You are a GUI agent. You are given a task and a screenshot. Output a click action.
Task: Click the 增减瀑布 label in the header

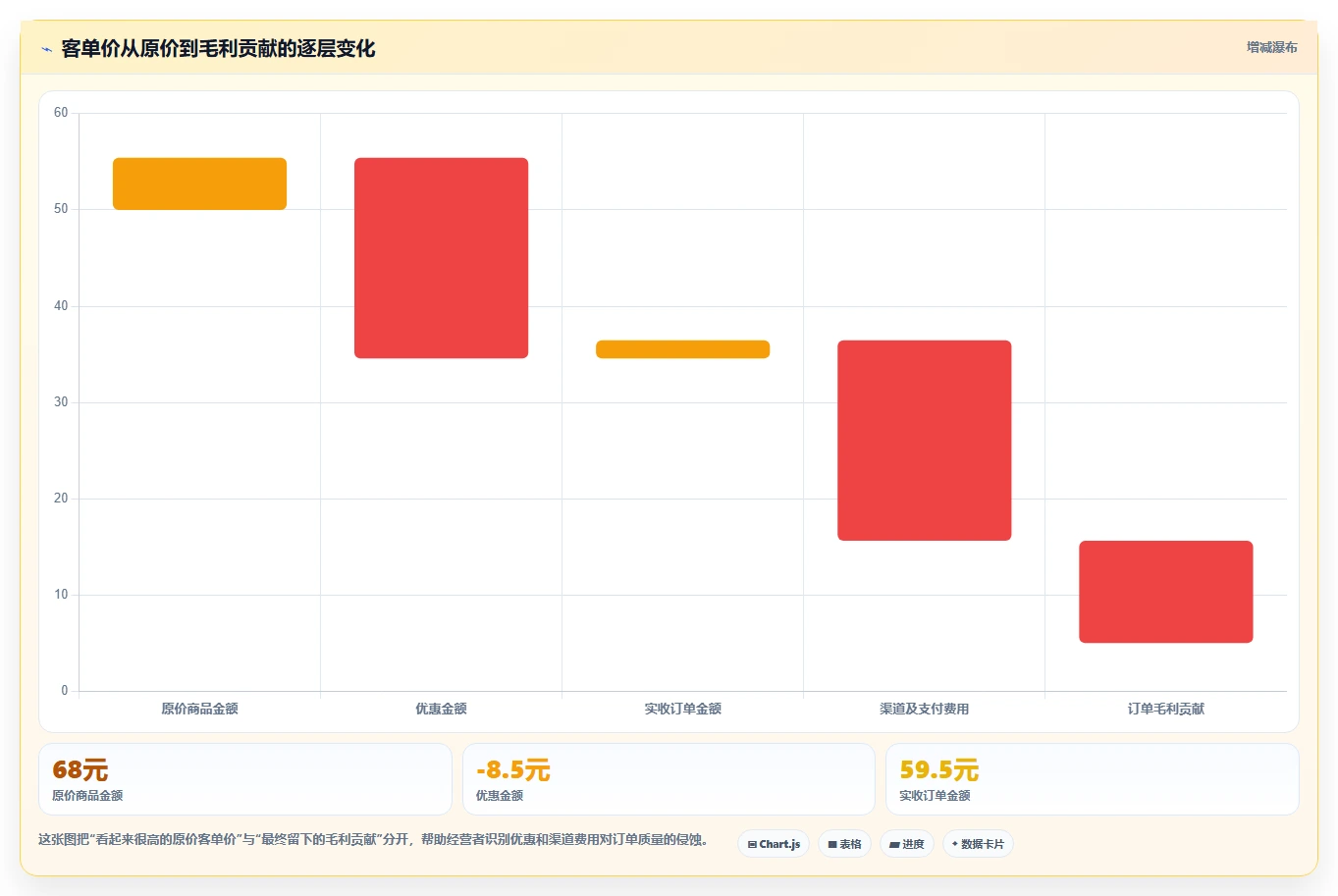click(1271, 47)
